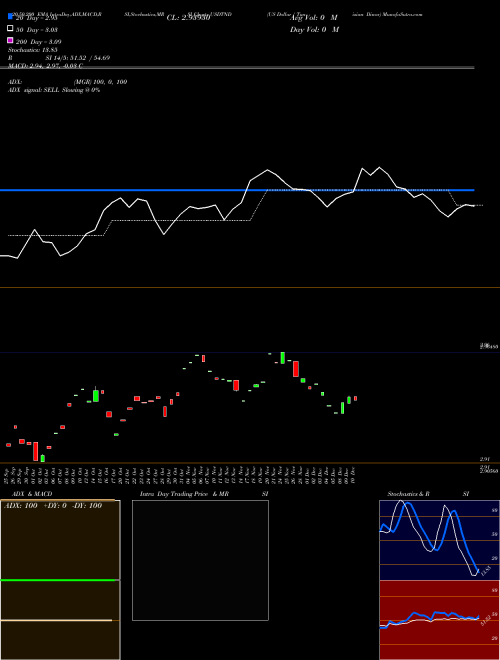Click the green ADX line in the ADX panel
500x660 pixels.
click(x=58, y=580)
